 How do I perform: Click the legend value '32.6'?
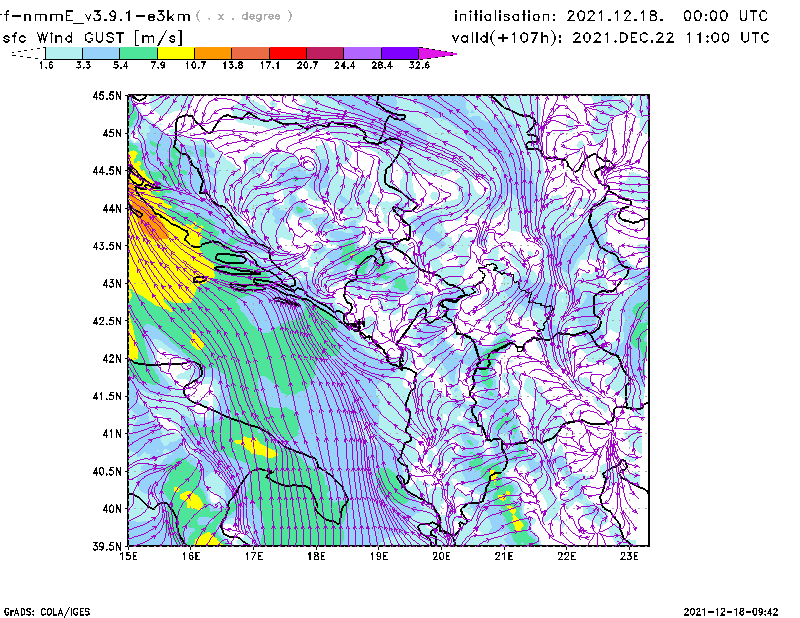pyautogui.click(x=419, y=65)
